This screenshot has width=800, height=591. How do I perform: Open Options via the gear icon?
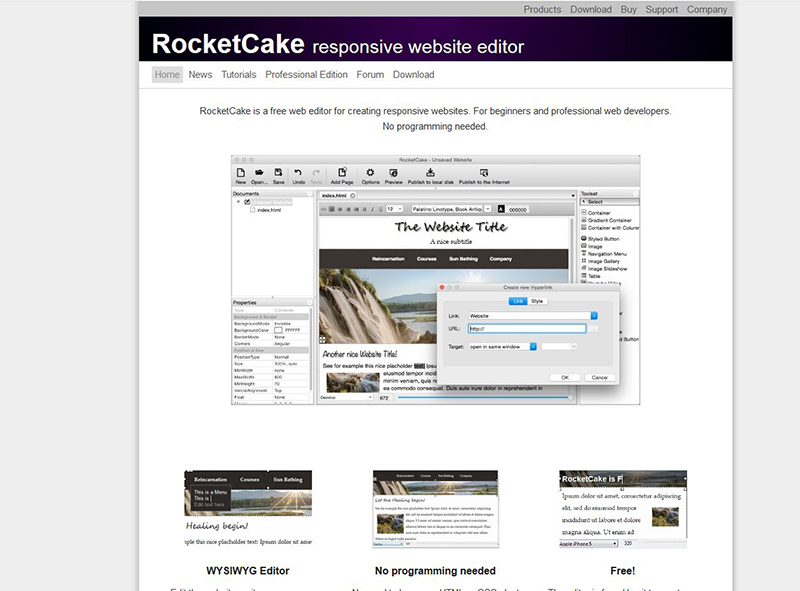coord(370,173)
